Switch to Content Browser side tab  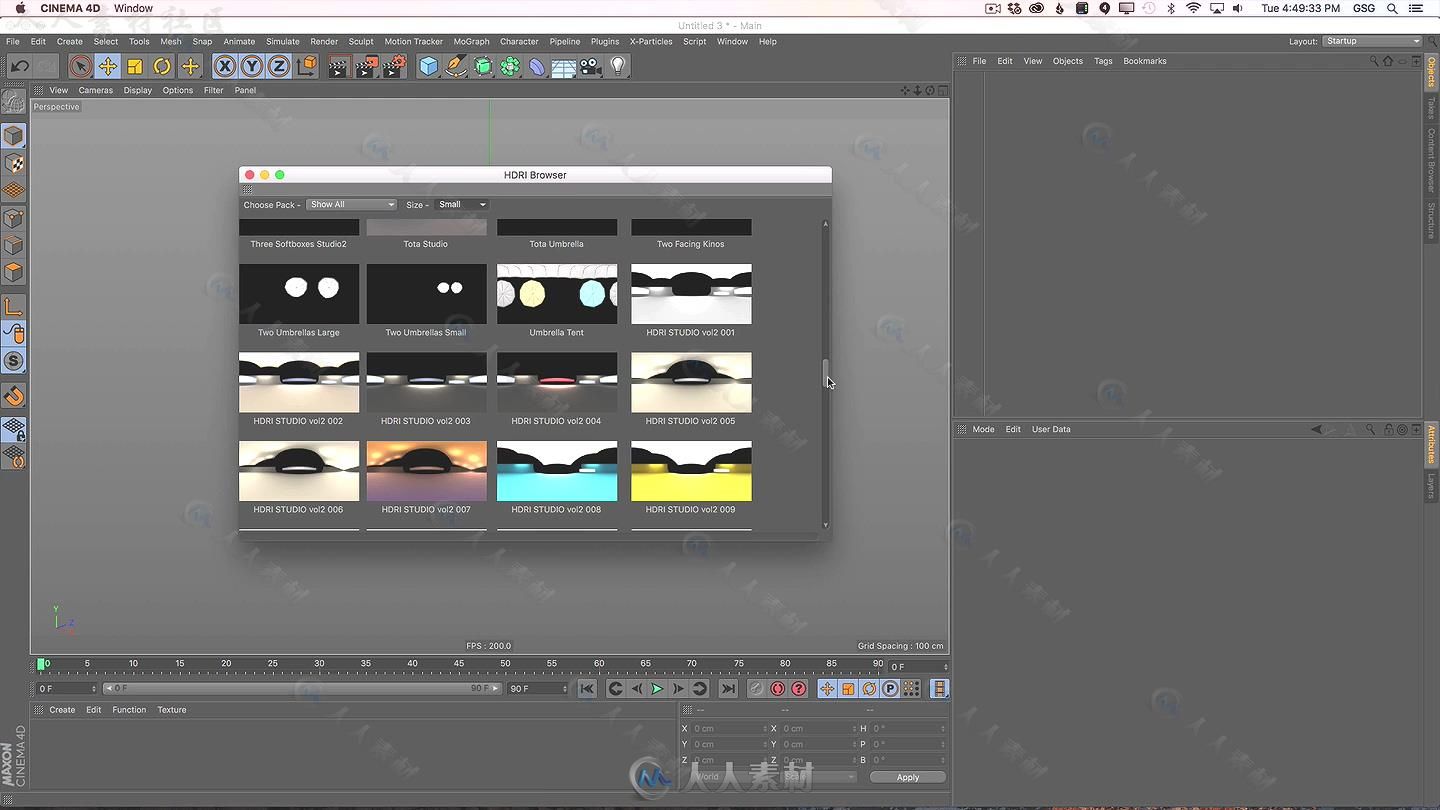pos(1431,160)
